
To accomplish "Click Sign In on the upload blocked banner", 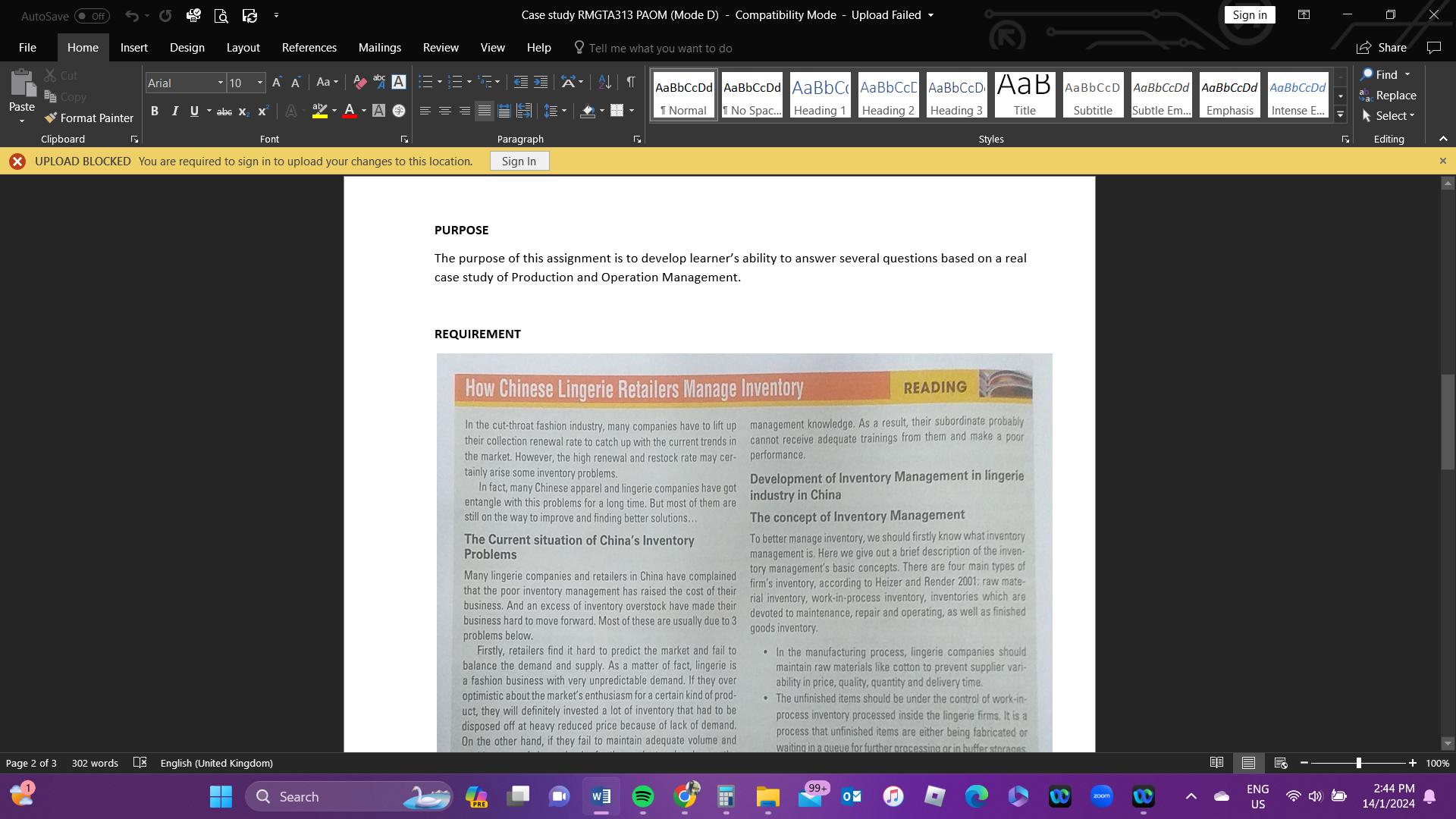I will coord(519,161).
